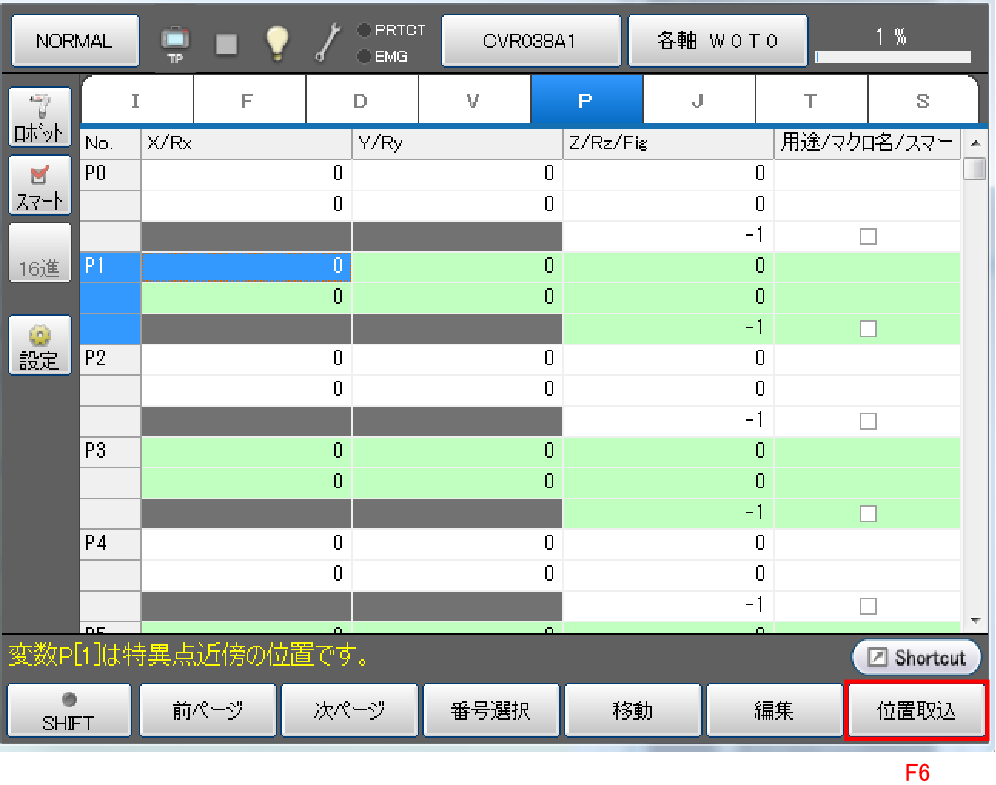Open the 設定 settings gear button
This screenshot has width=996, height=785.
40,345
